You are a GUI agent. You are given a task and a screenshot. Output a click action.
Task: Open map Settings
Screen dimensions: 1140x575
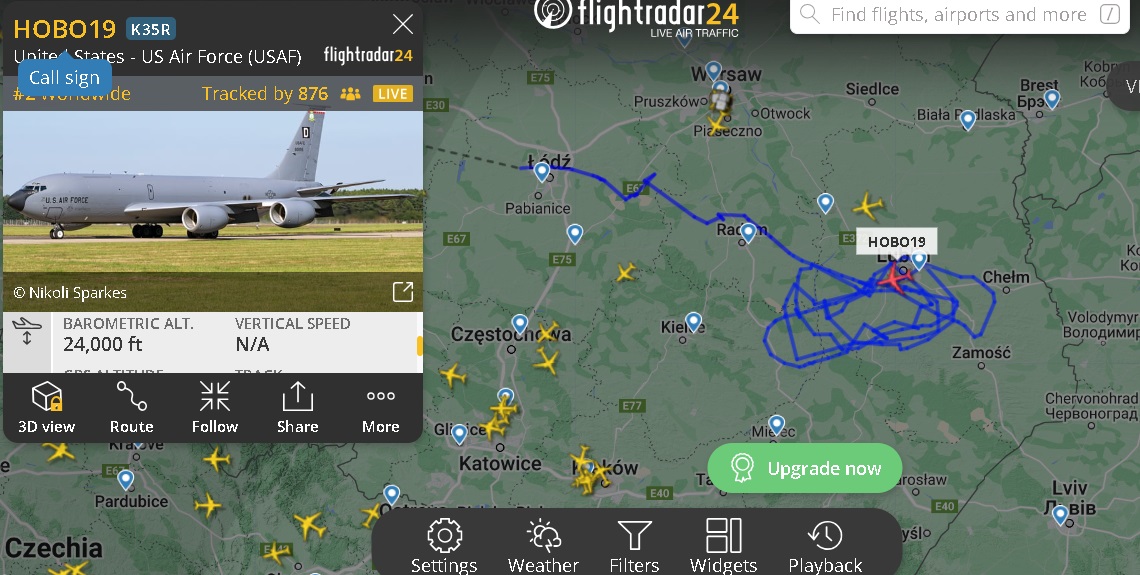[x=444, y=545]
